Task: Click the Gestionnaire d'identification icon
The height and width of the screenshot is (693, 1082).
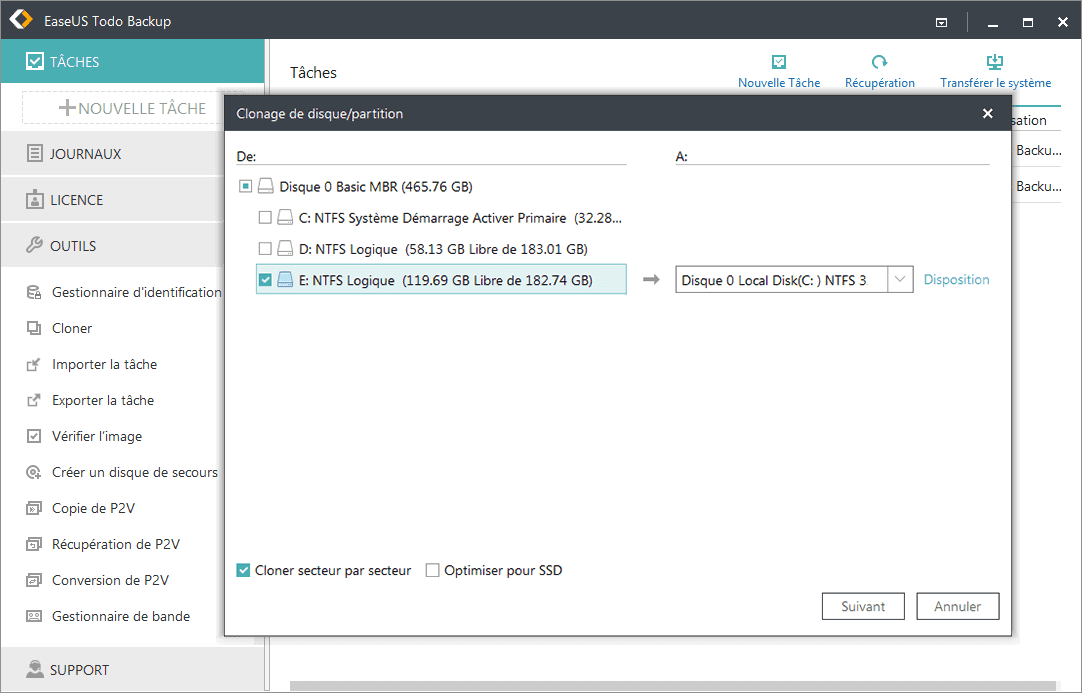Action: [34, 293]
